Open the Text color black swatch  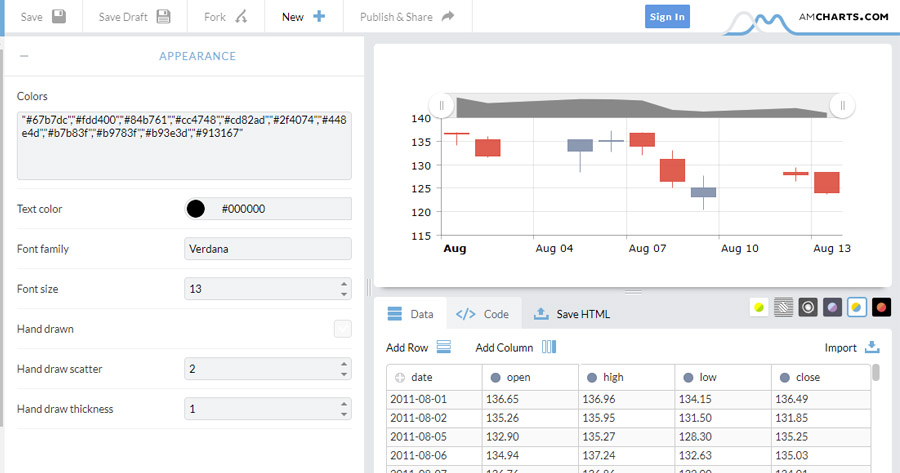tap(195, 209)
